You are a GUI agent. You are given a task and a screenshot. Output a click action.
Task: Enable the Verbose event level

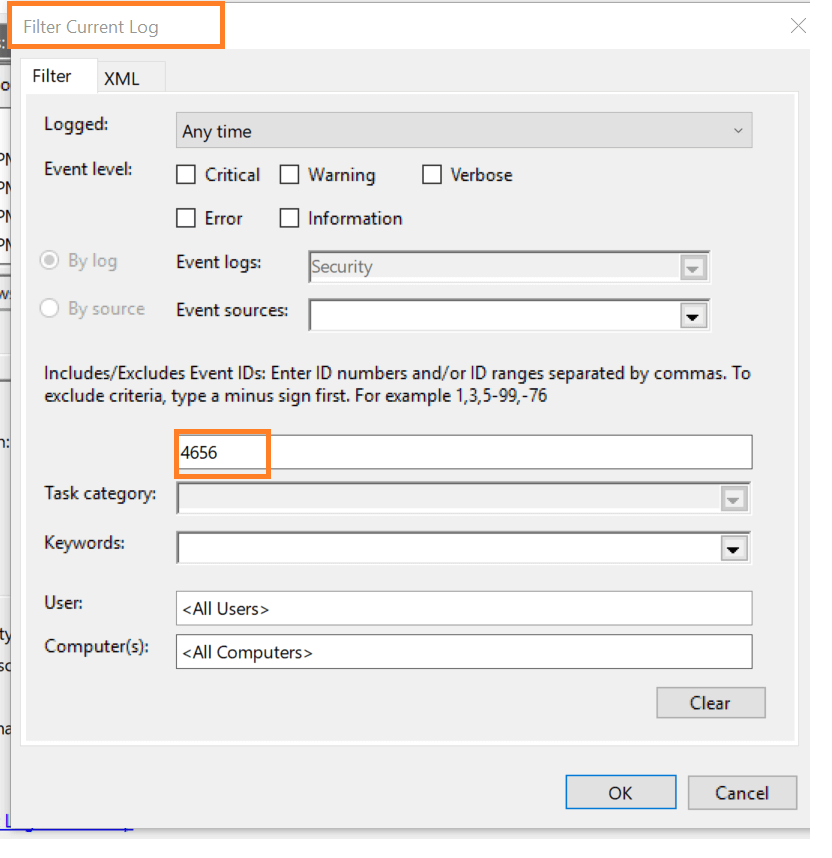coord(431,174)
